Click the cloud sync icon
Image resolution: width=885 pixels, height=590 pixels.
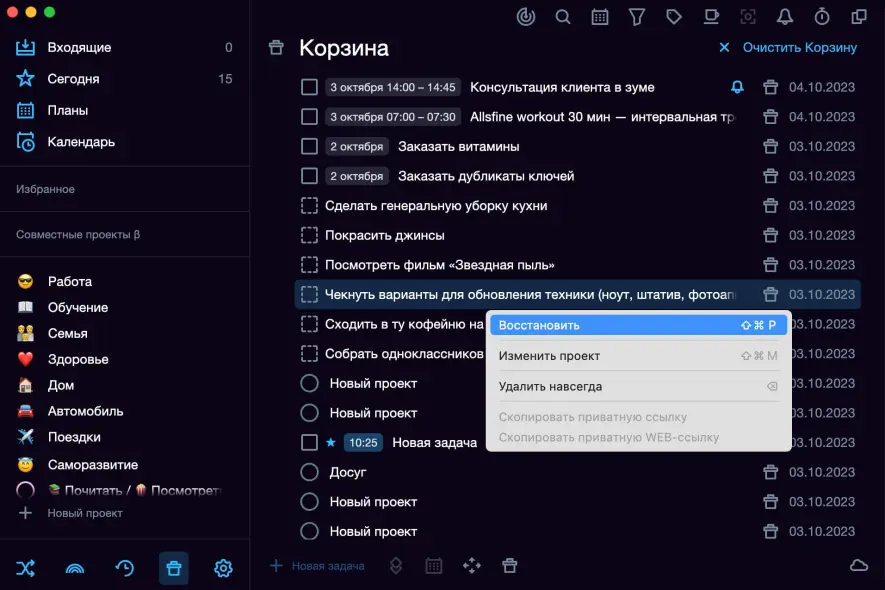pos(858,565)
